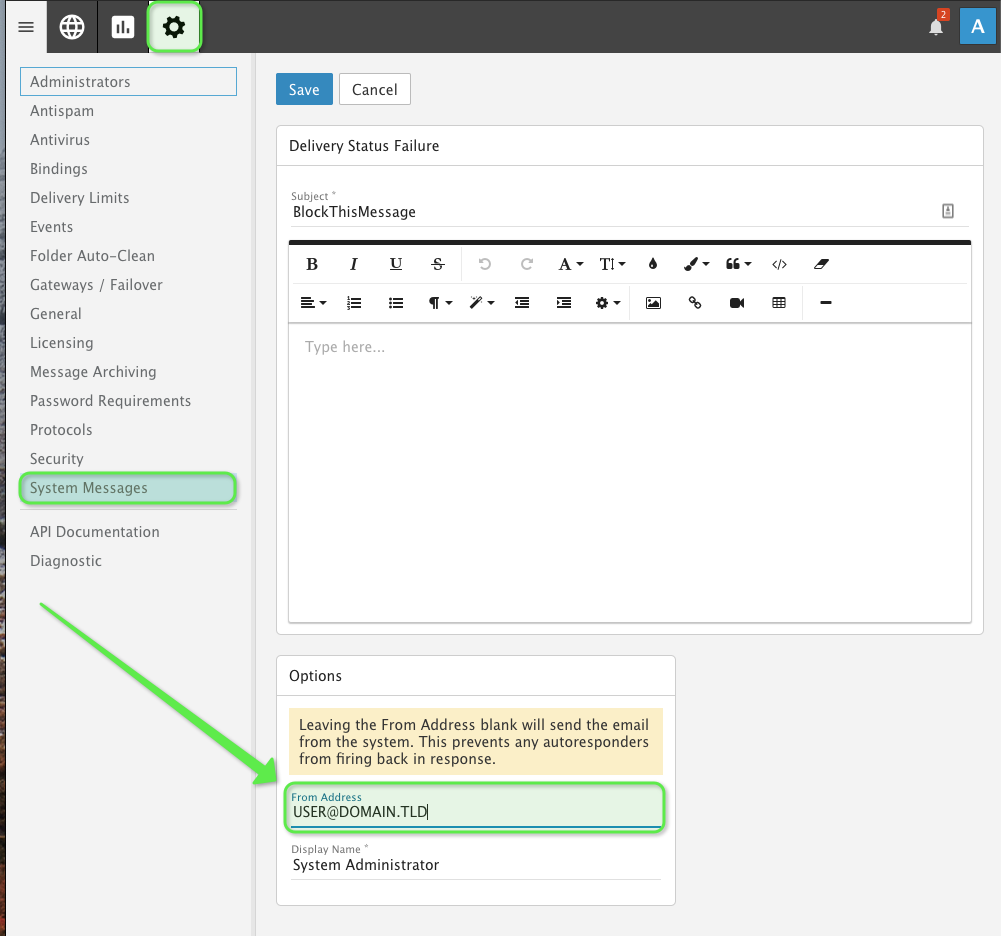Insert a table using the grid icon
The height and width of the screenshot is (936, 1001).
point(779,303)
